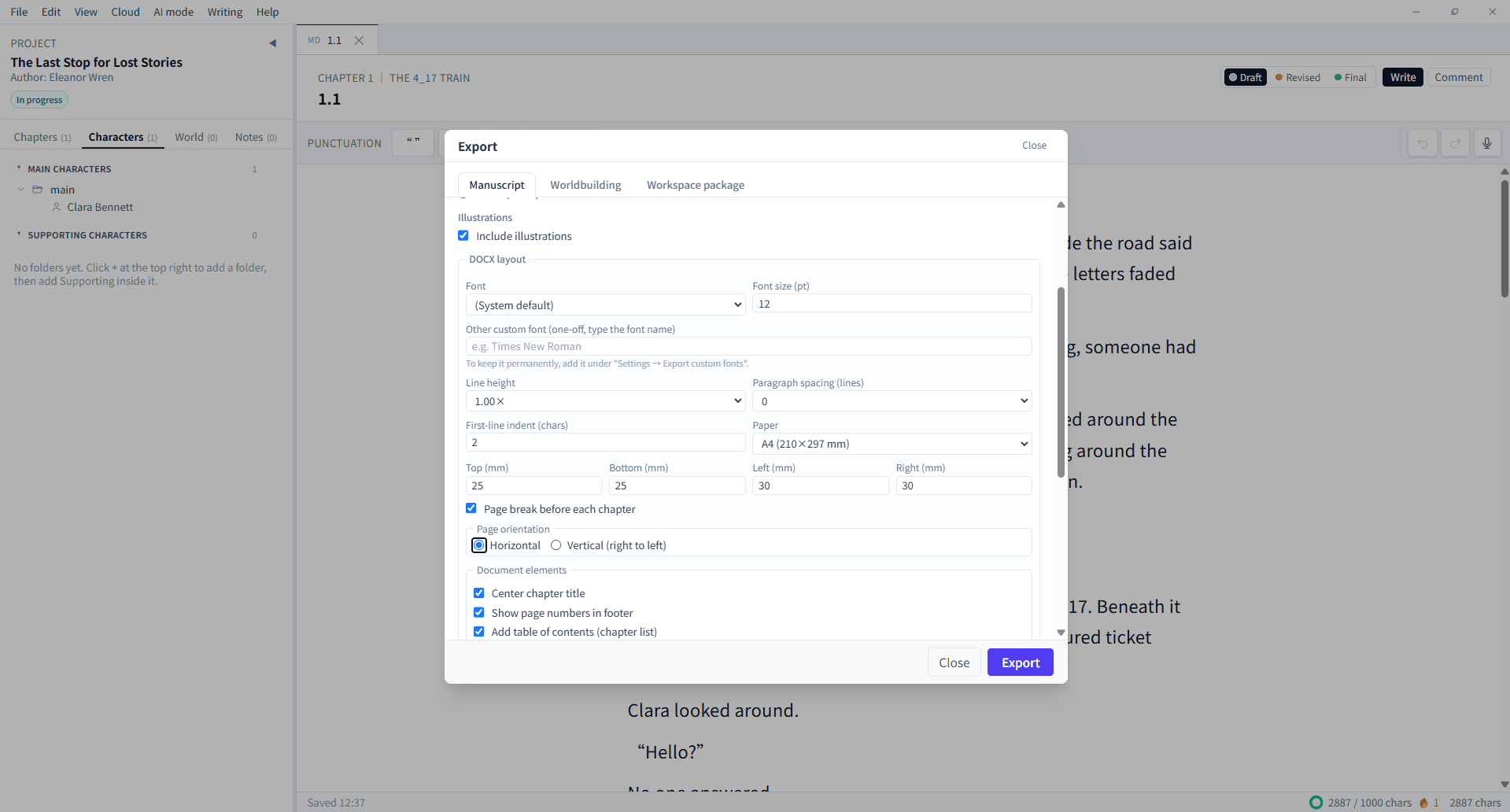The image size is (1510, 812).
Task: Switch to Comment mode
Action: pyautogui.click(x=1458, y=77)
